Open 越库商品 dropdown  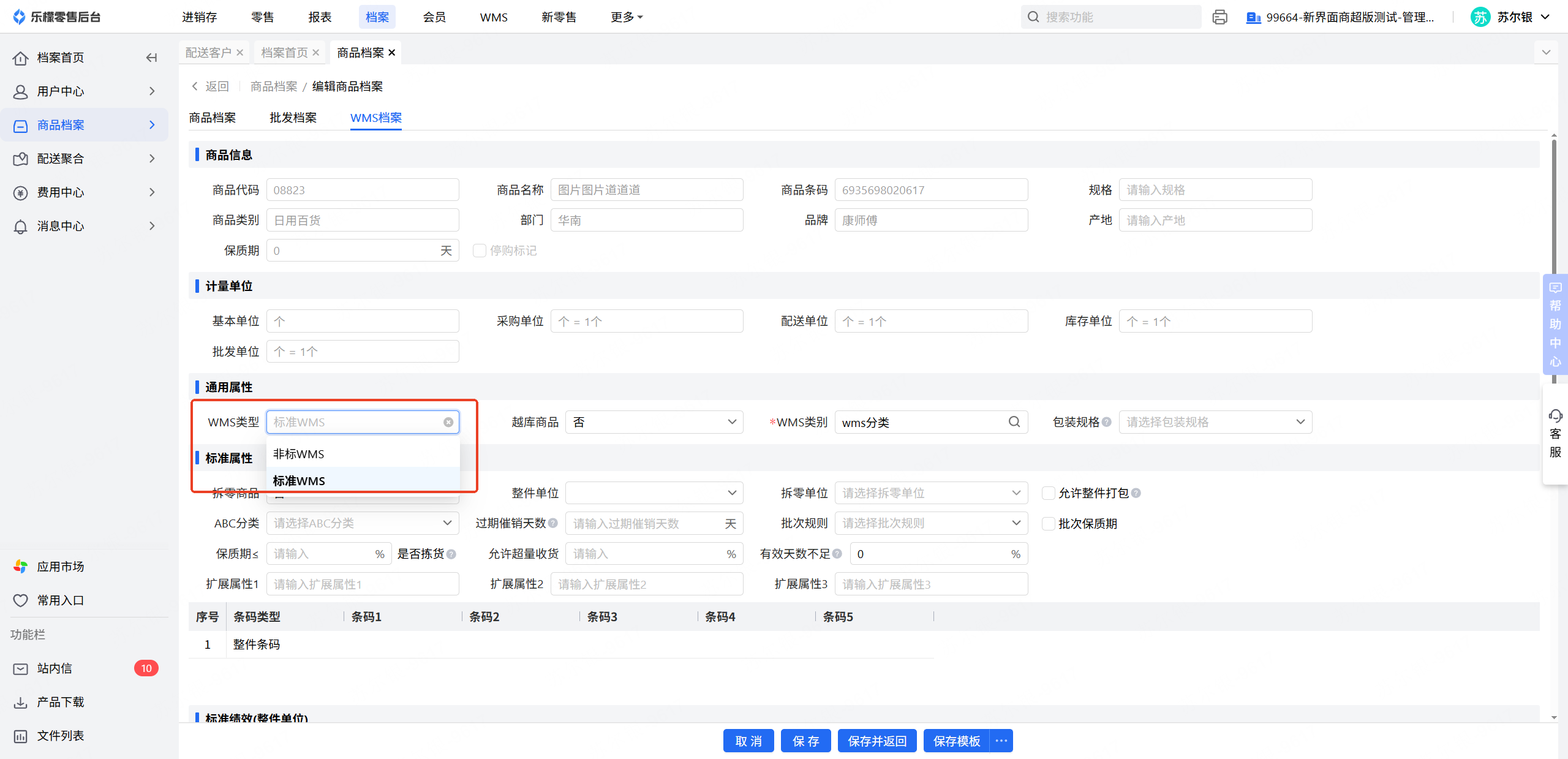[654, 422]
